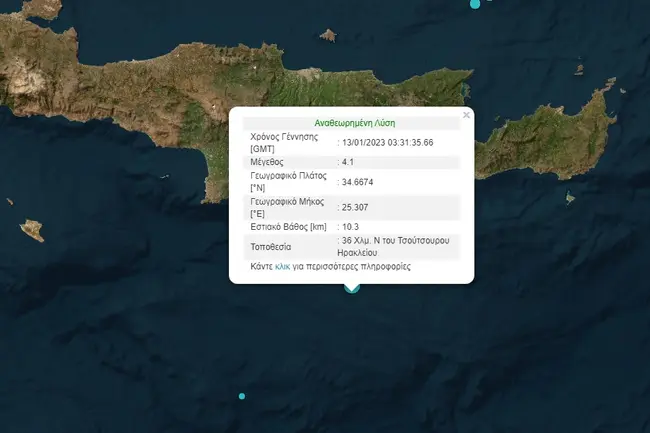
Task: Click the focal depth value 10.3
Action: (353, 229)
